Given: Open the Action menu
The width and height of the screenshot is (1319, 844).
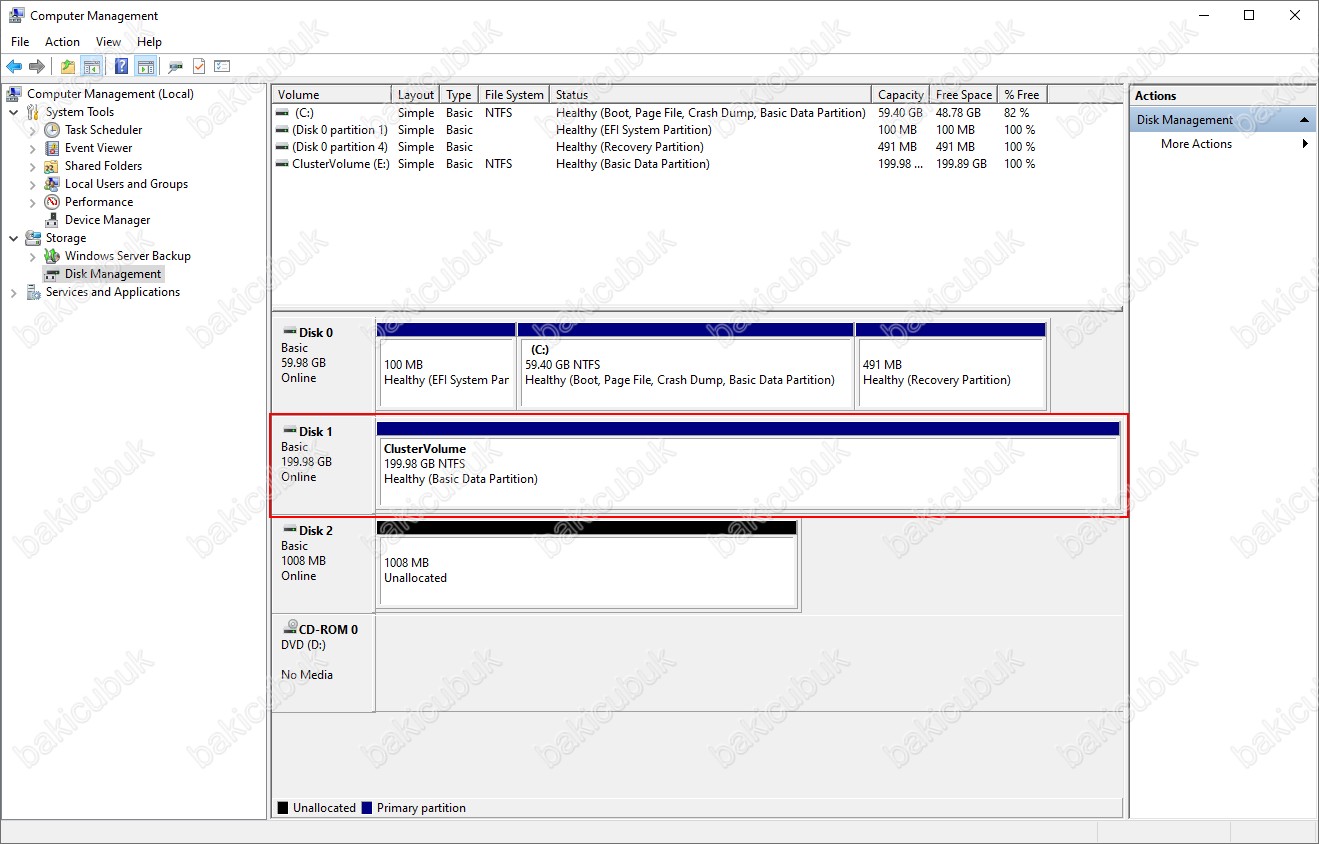Looking at the screenshot, I should pyautogui.click(x=62, y=42).
